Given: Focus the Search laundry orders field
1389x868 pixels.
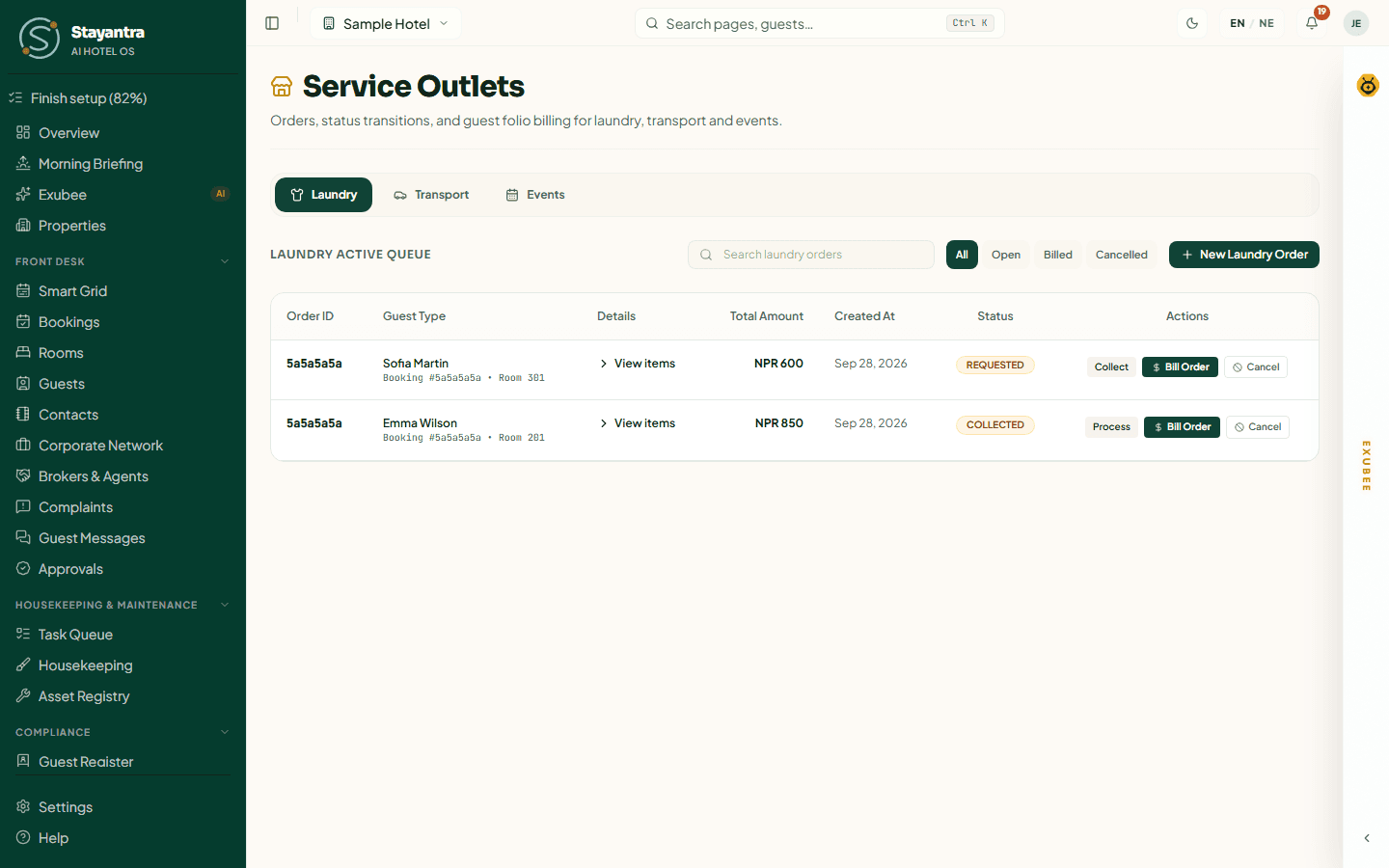Looking at the screenshot, I should point(811,255).
